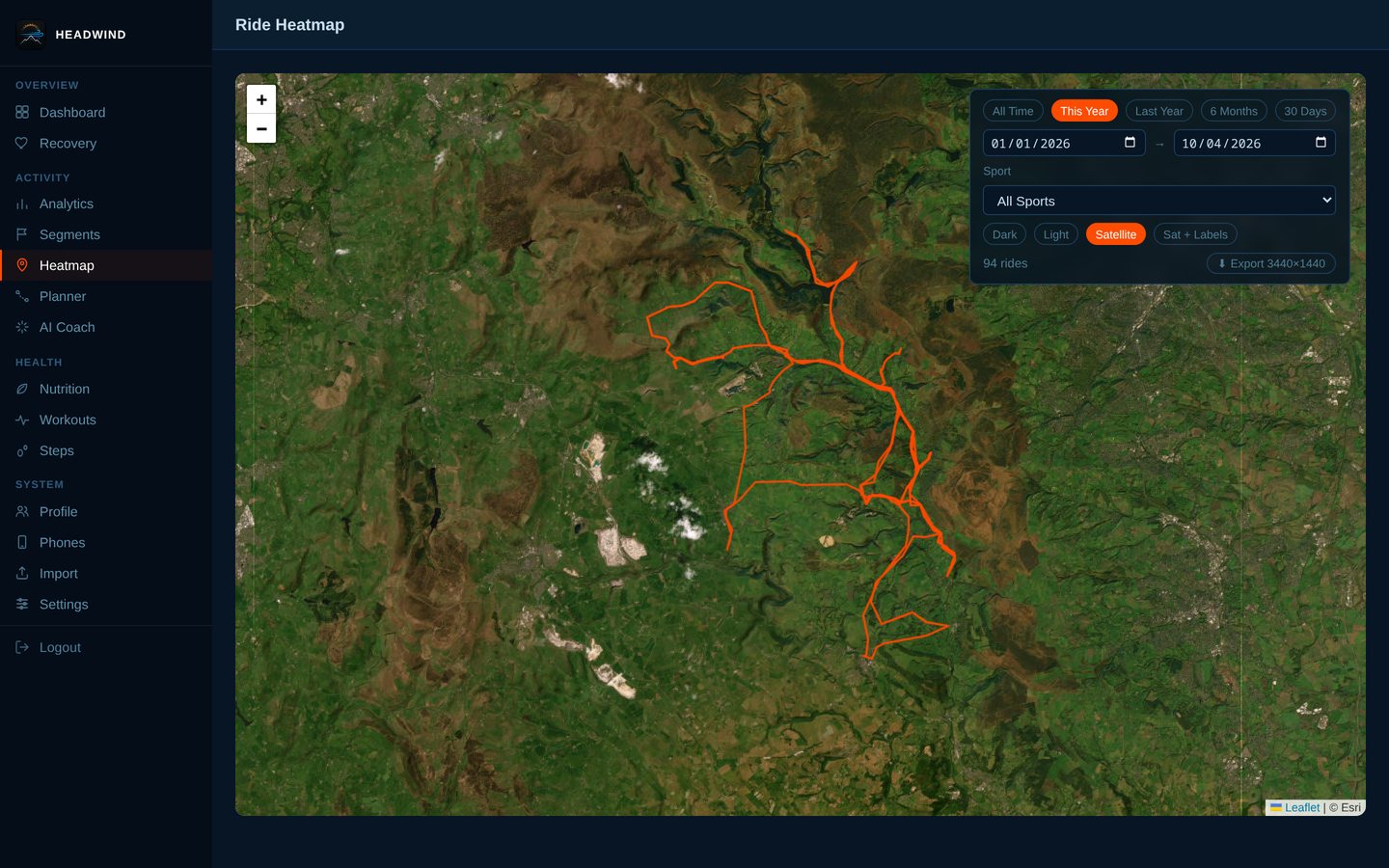
Task: Go to the Planner page
Action: (x=106, y=297)
